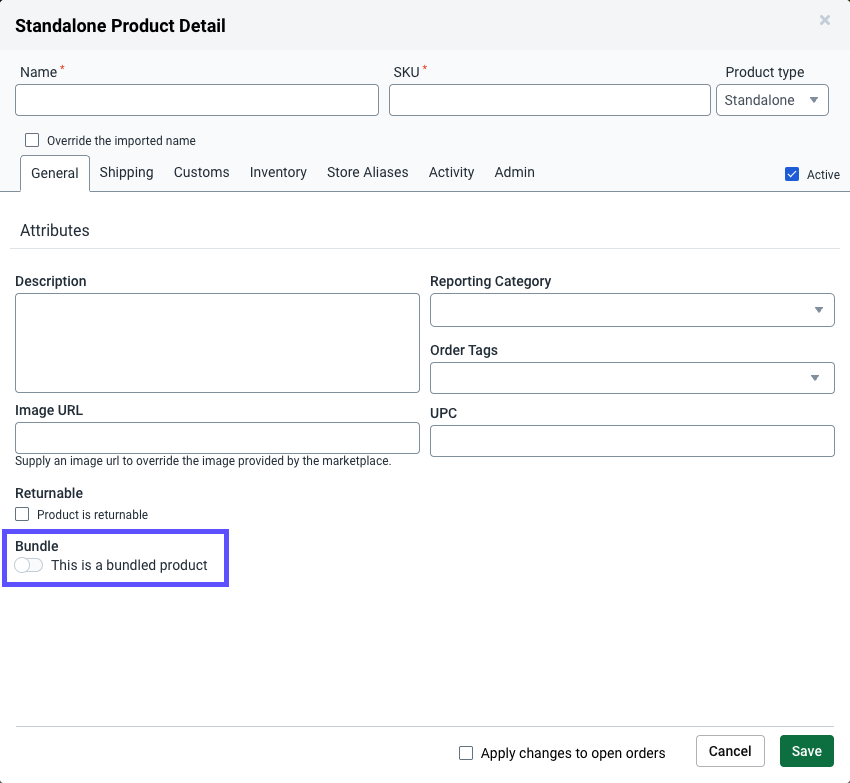The image size is (850, 783).
Task: Enable the bundled product toggle
Action: [29, 565]
